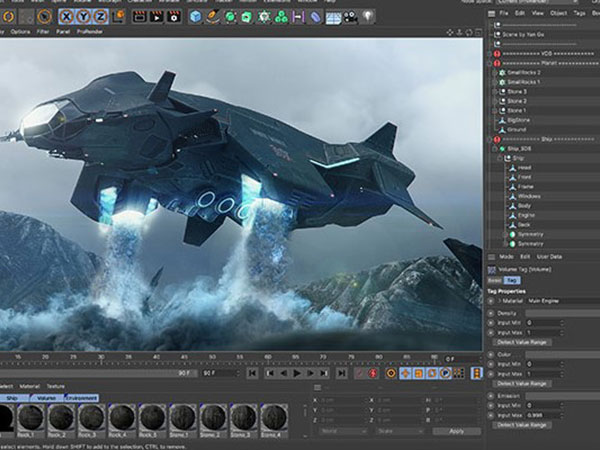Open the Render Settings clapperboard with gear
Image resolution: width=600 pixels, height=450 pixels.
pyautogui.click(x=174, y=16)
